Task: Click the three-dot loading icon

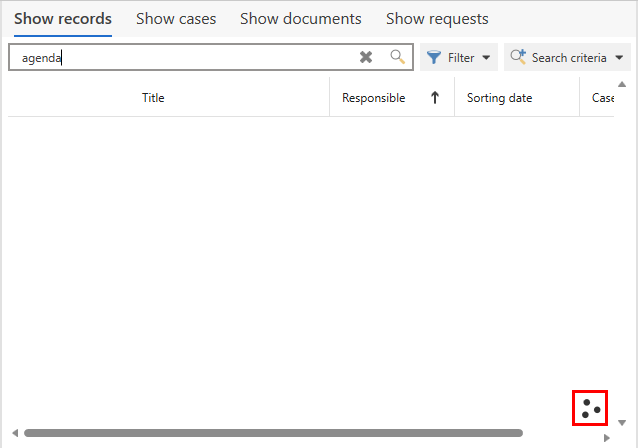Action: point(591,407)
